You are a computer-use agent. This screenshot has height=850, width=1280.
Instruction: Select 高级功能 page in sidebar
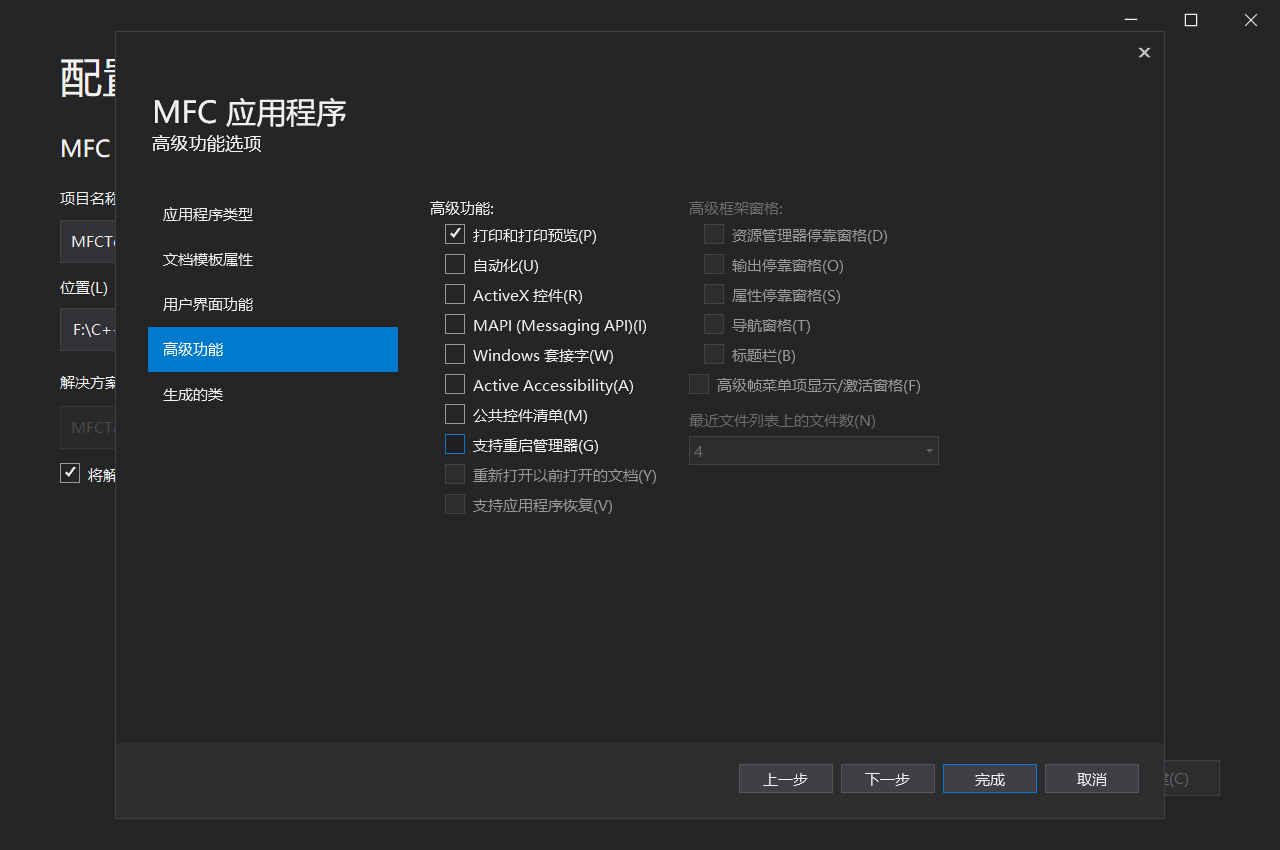click(x=273, y=349)
